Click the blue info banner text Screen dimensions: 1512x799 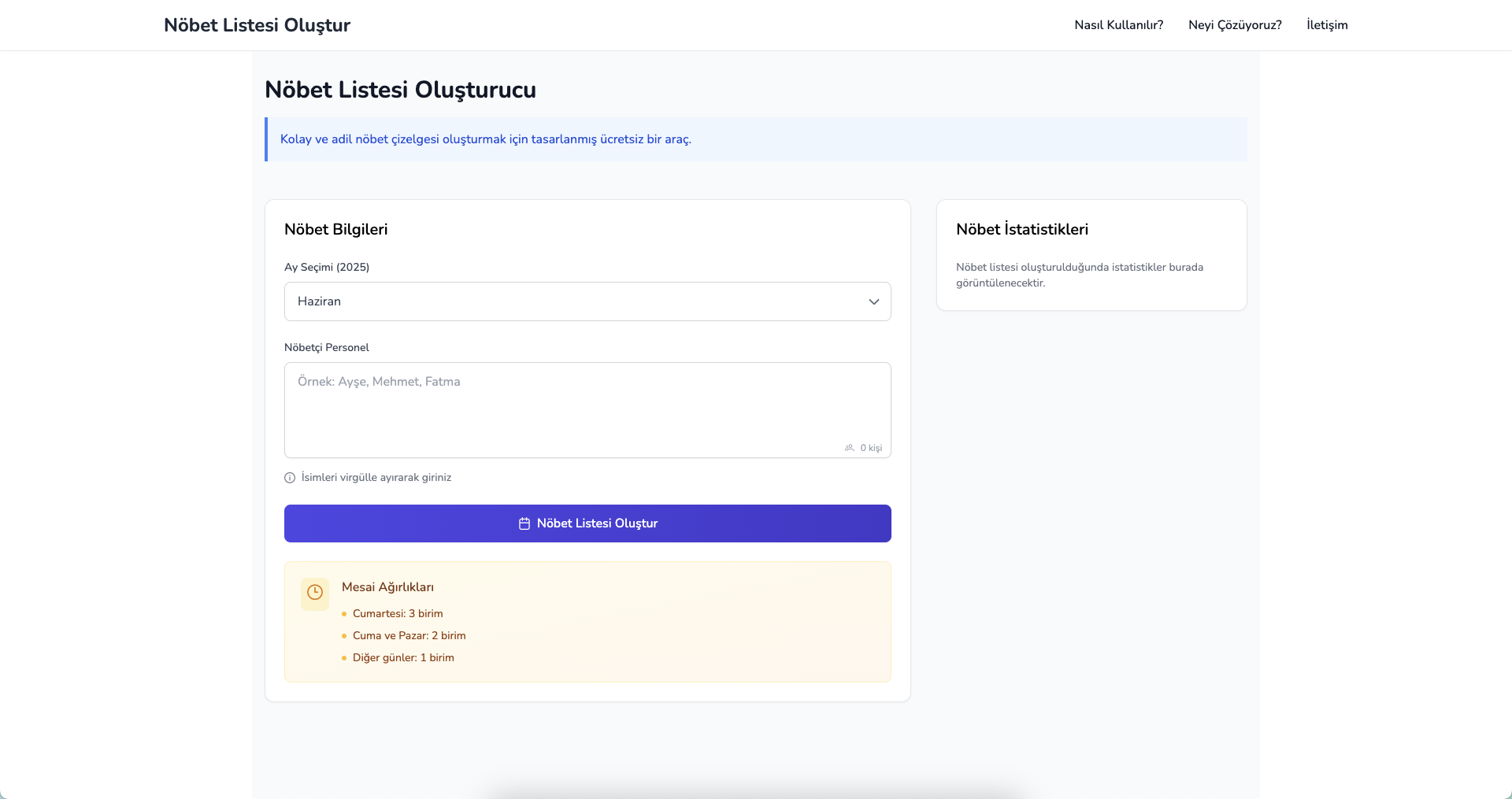pyautogui.click(x=485, y=139)
